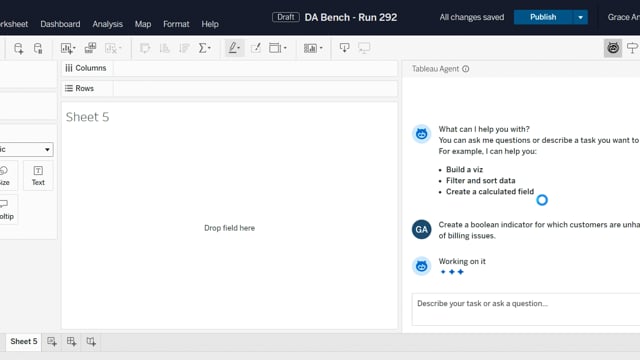Click the New Worksheet toolbar icon
Screen dimensions: 640x360
click(x=66, y=48)
